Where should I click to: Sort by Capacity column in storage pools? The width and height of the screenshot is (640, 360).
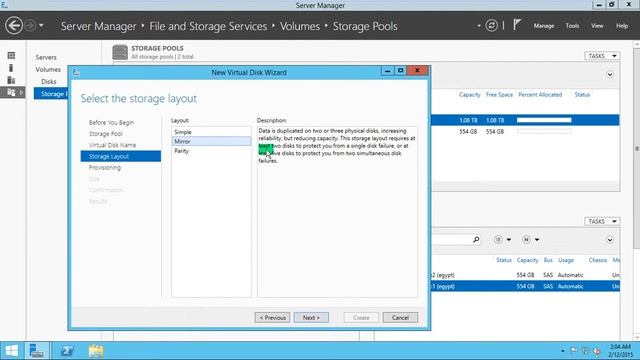tap(469, 95)
